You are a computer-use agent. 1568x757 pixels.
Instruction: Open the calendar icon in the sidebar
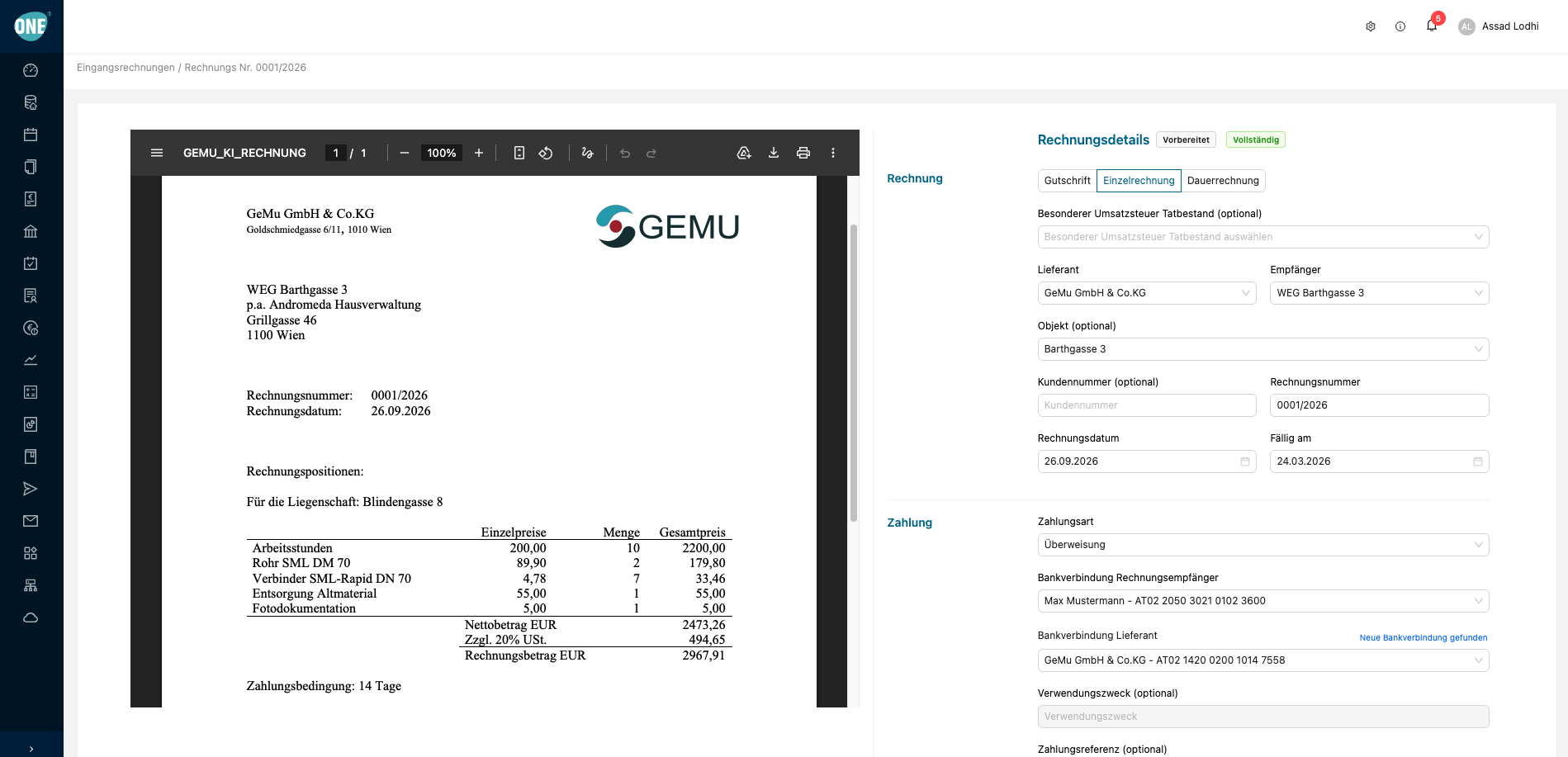31,135
